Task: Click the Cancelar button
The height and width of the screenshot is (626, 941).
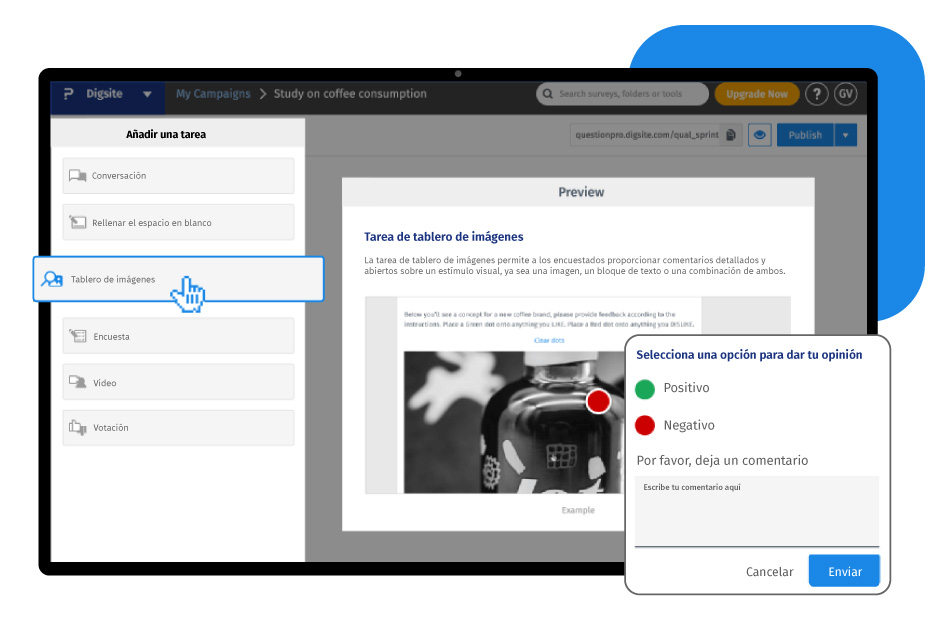Action: coord(769,572)
